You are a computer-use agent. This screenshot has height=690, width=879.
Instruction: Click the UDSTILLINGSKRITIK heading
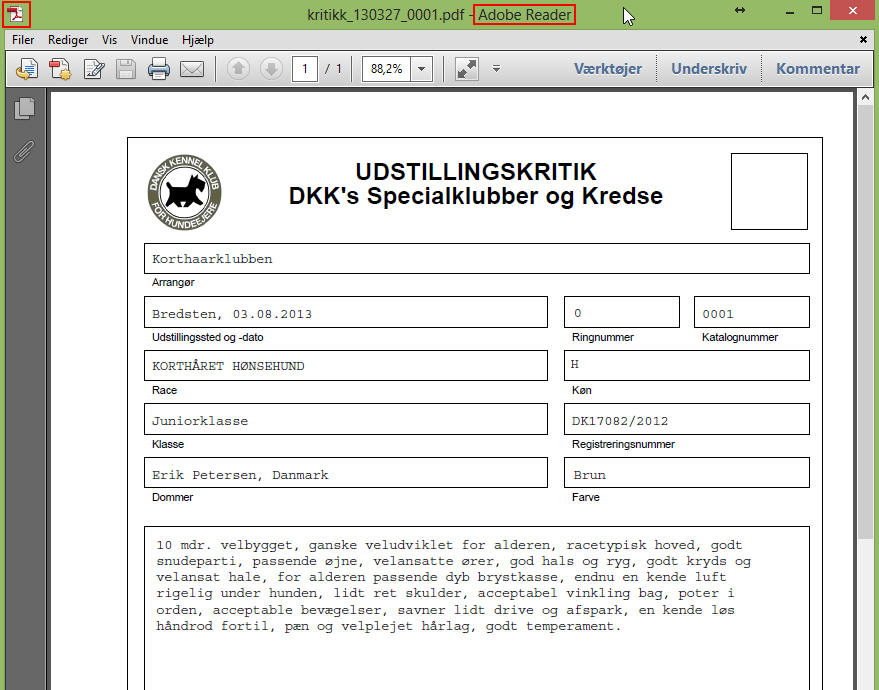pos(476,172)
